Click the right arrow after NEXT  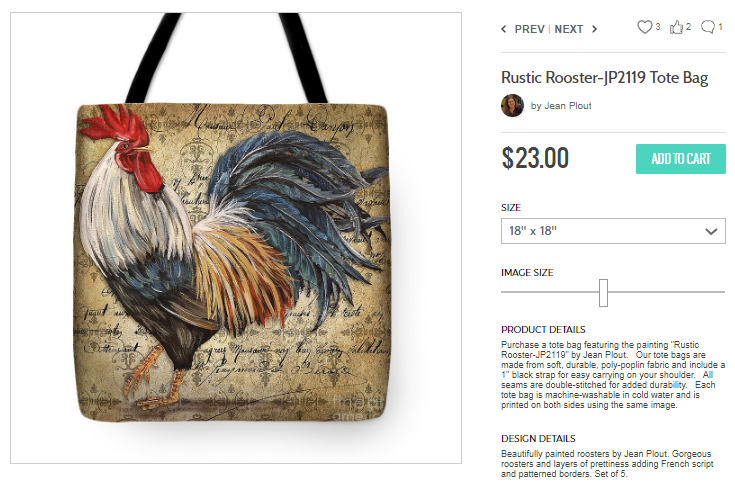594,29
